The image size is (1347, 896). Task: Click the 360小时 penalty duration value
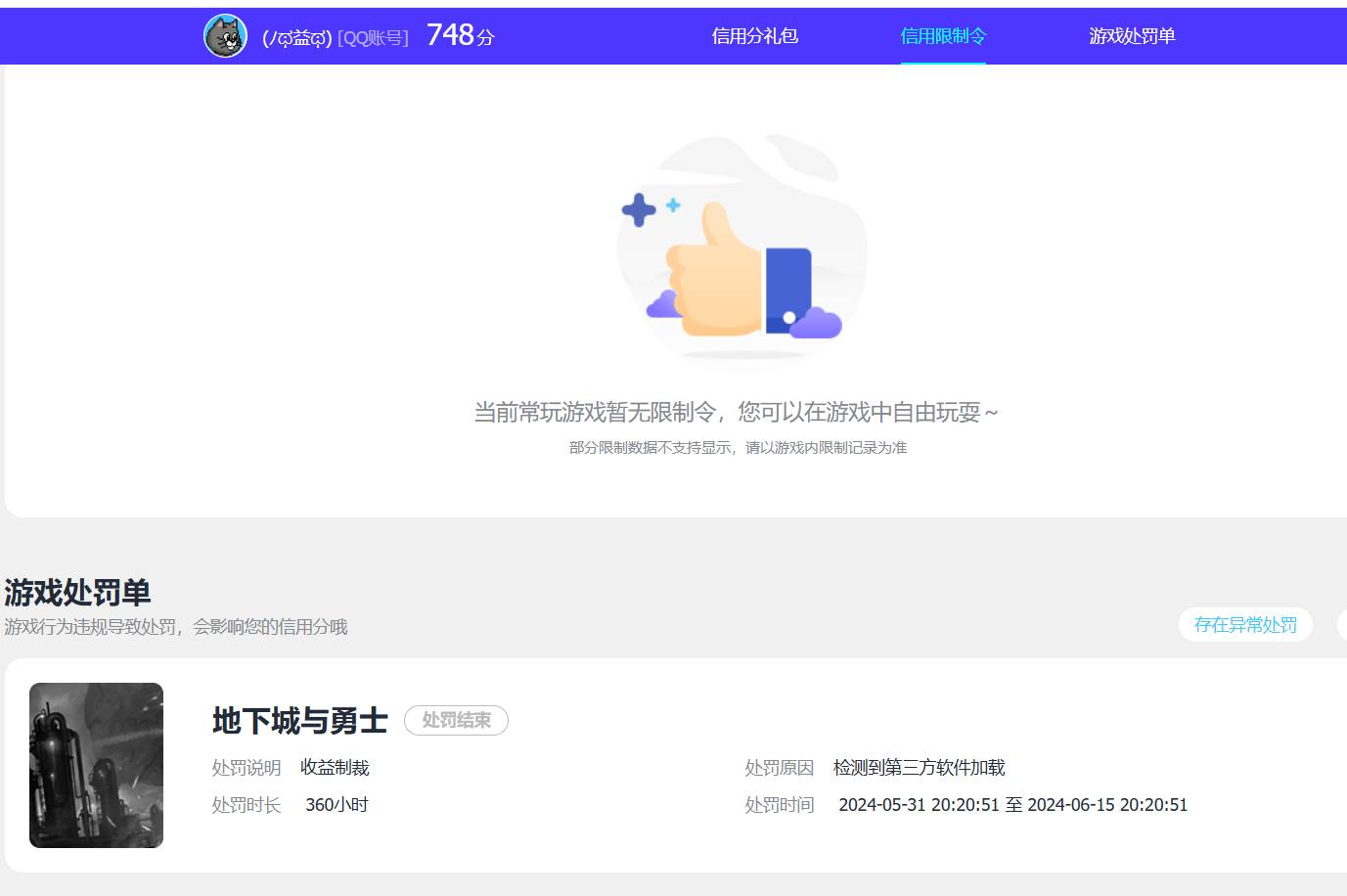337,804
